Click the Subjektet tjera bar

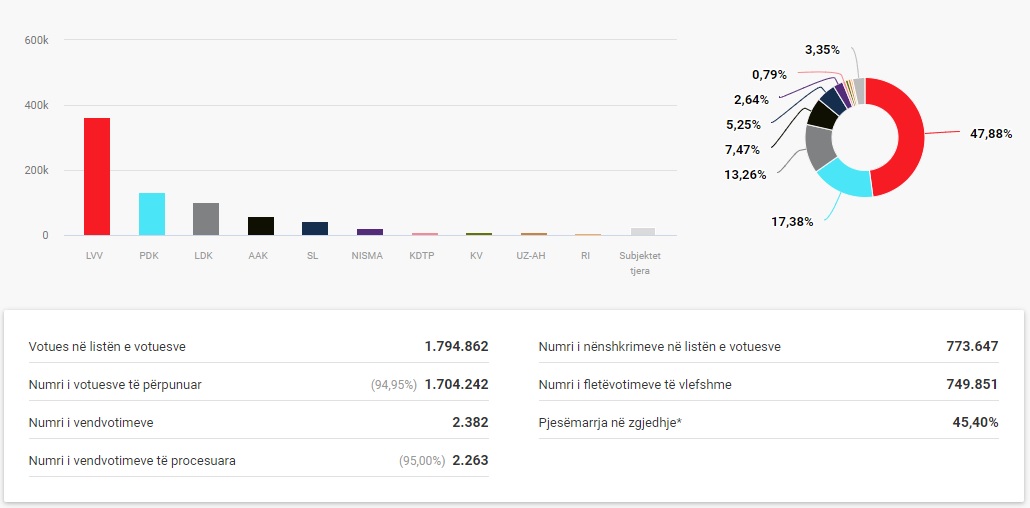pos(643,231)
